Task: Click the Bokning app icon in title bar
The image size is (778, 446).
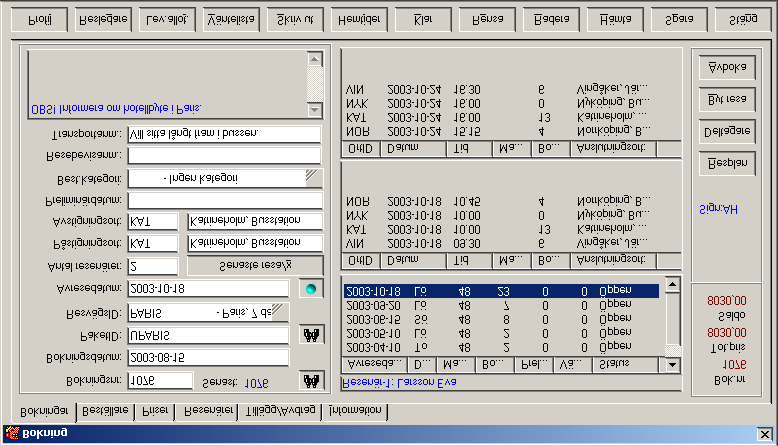Action: [x=12, y=433]
